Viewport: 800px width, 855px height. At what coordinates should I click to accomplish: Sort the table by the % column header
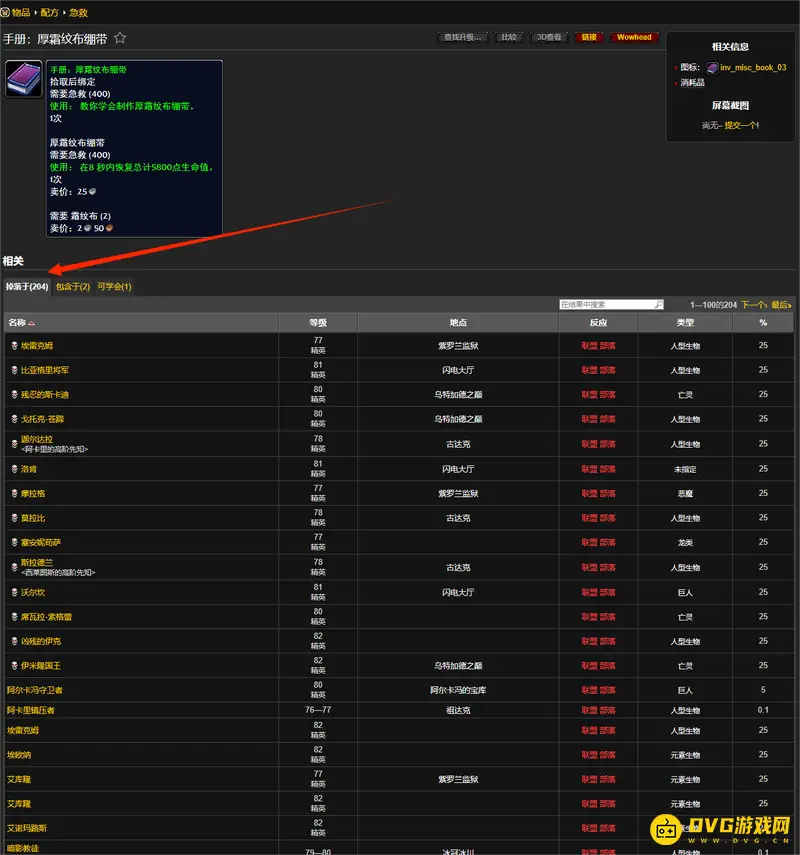click(763, 323)
